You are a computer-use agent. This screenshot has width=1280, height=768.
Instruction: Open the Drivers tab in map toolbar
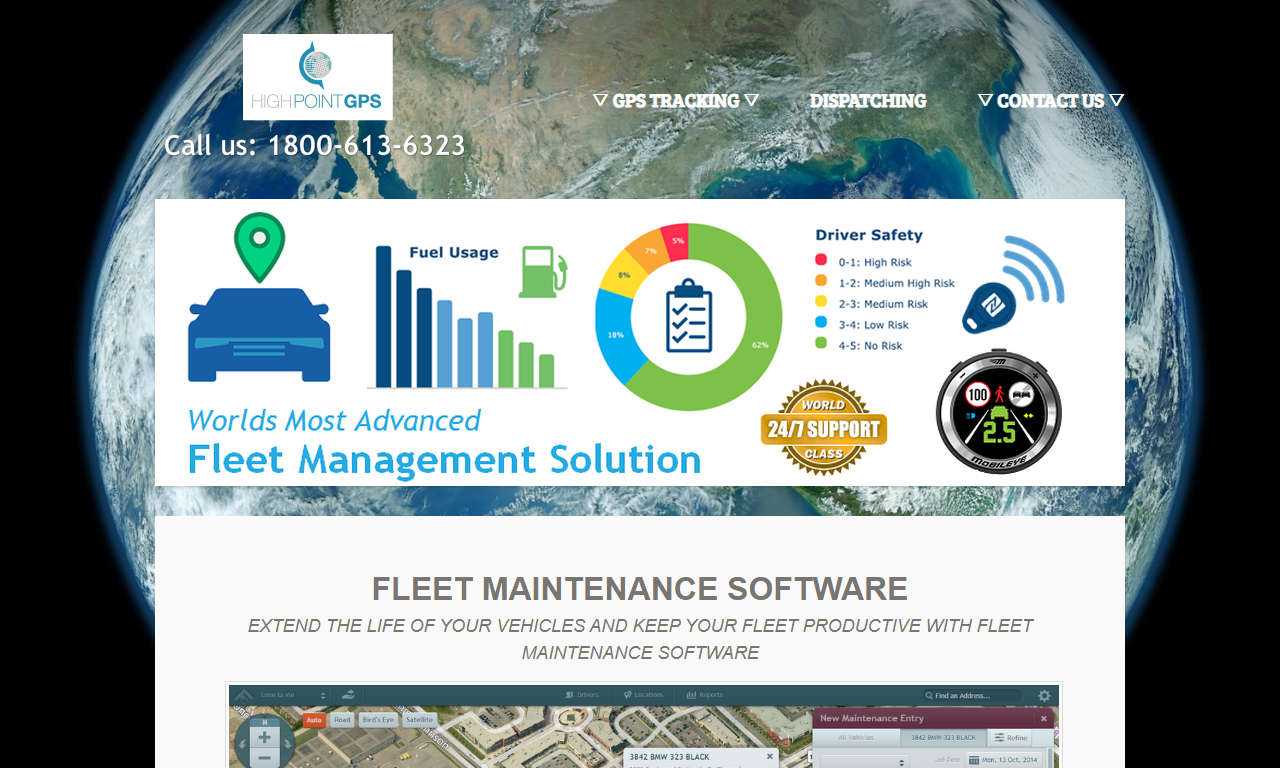(582, 694)
